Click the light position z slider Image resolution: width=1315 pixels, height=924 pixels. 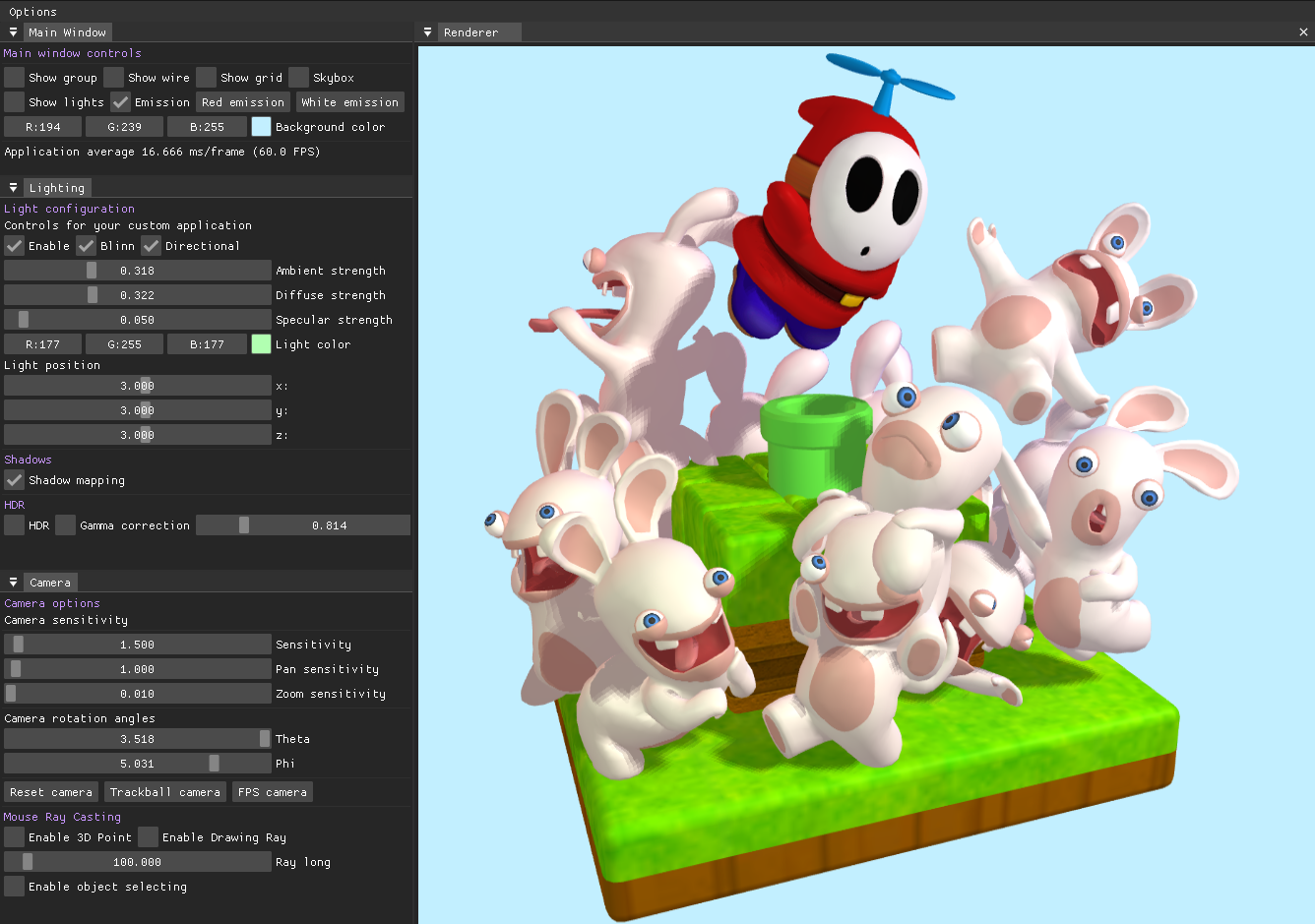click(138, 435)
